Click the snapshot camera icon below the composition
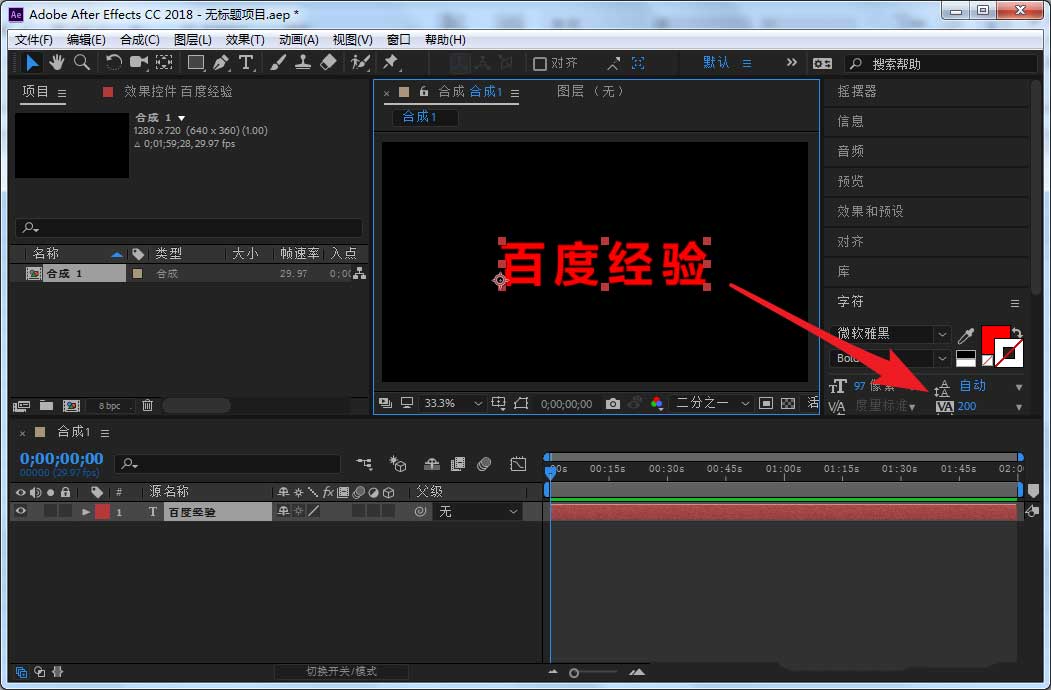 click(611, 402)
